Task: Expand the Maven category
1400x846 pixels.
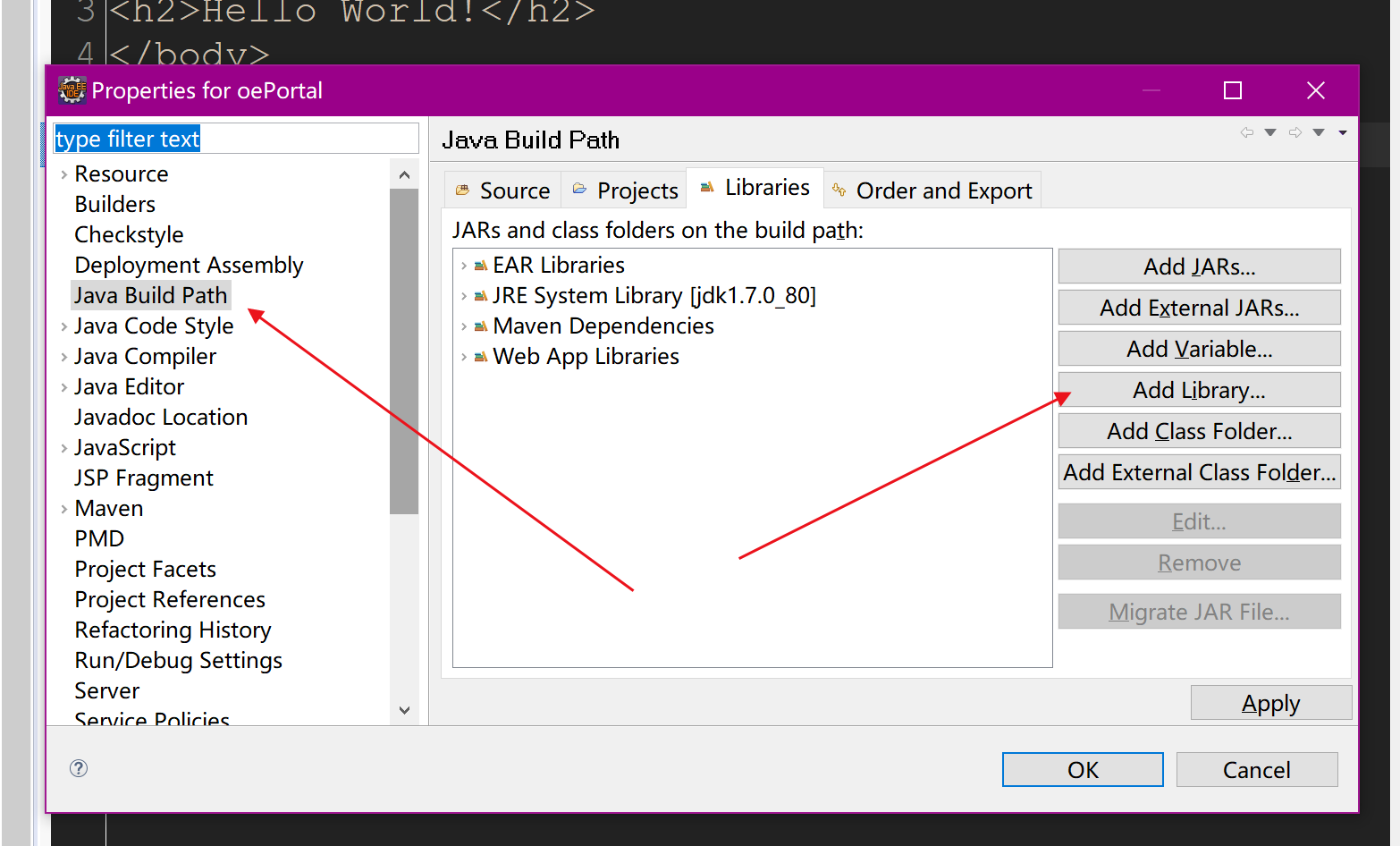Action: 63,509
